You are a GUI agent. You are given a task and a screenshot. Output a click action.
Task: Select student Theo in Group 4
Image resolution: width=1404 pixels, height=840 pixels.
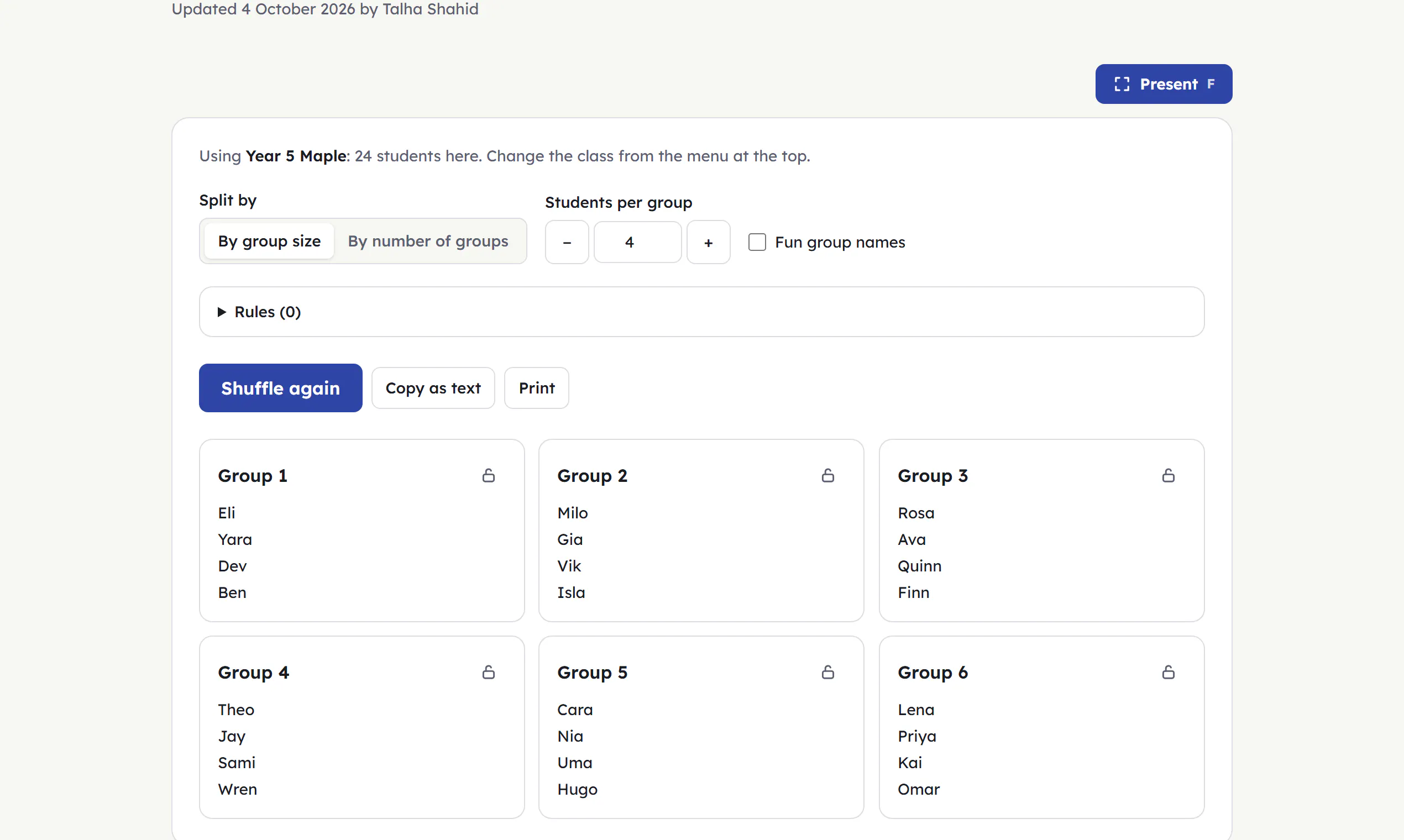click(236, 710)
